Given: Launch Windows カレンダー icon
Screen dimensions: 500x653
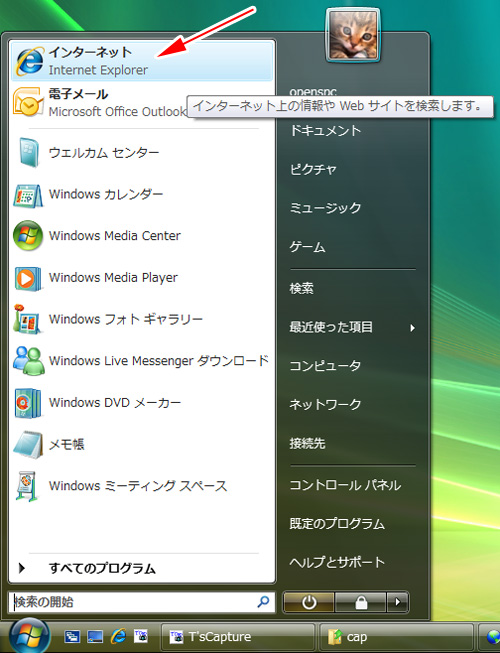Looking at the screenshot, I should click(x=27, y=195).
